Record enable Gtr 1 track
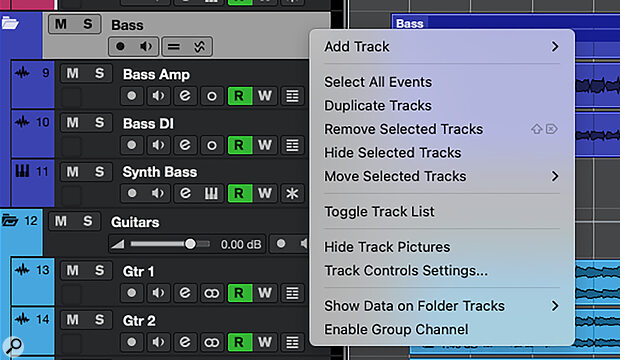Image resolution: width=620 pixels, height=360 pixels. click(x=132, y=293)
